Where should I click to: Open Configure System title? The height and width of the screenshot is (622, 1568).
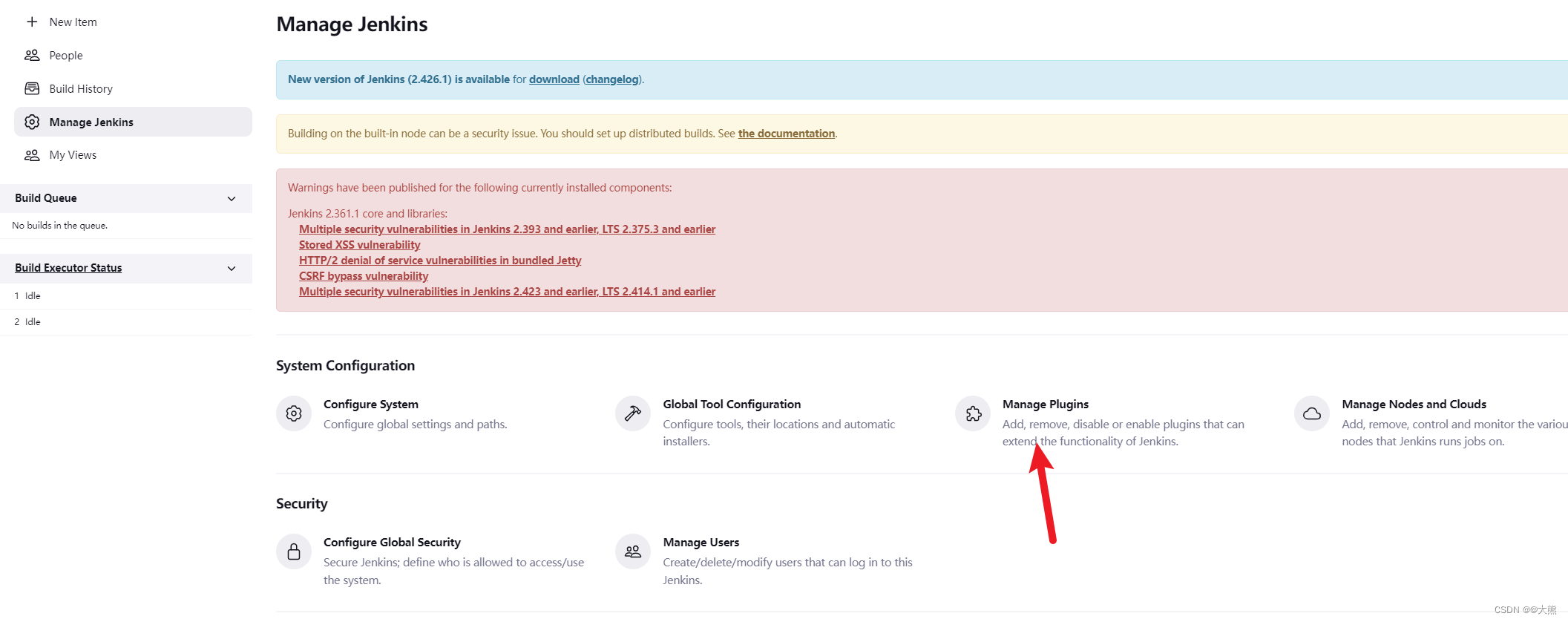(371, 405)
